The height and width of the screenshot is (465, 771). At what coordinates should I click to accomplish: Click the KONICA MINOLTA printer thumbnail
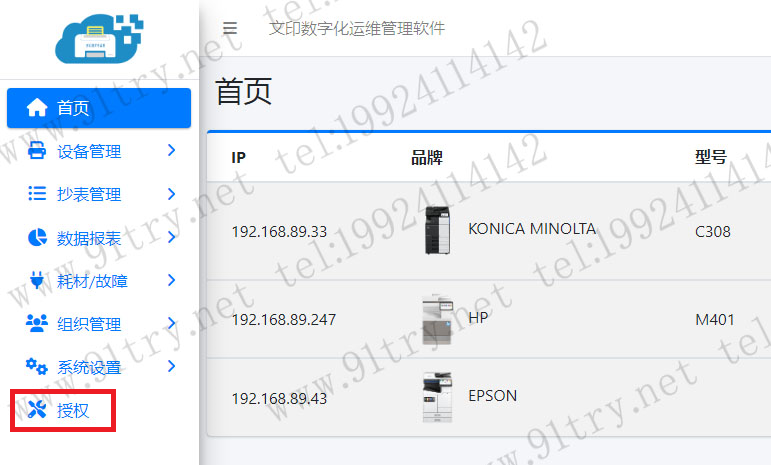438,230
